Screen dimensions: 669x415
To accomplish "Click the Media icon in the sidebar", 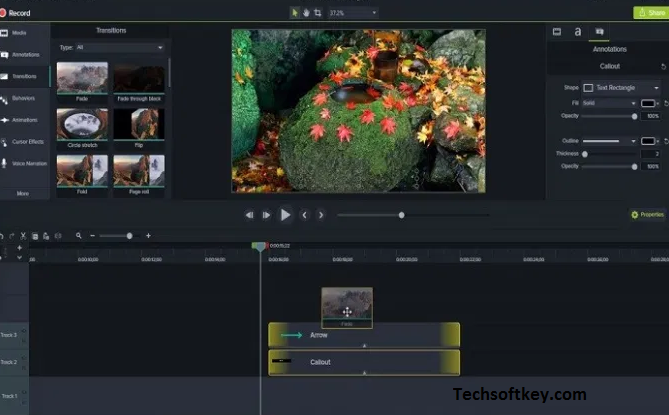I will pyautogui.click(x=4, y=33).
